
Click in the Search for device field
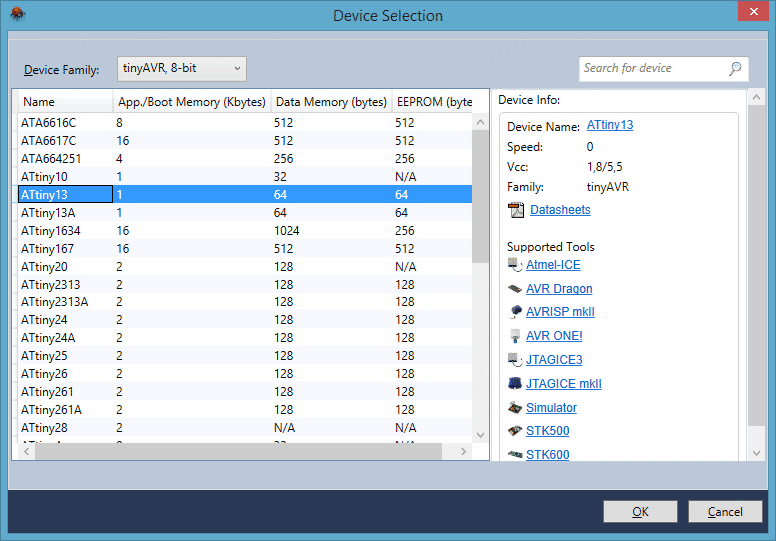click(x=652, y=69)
